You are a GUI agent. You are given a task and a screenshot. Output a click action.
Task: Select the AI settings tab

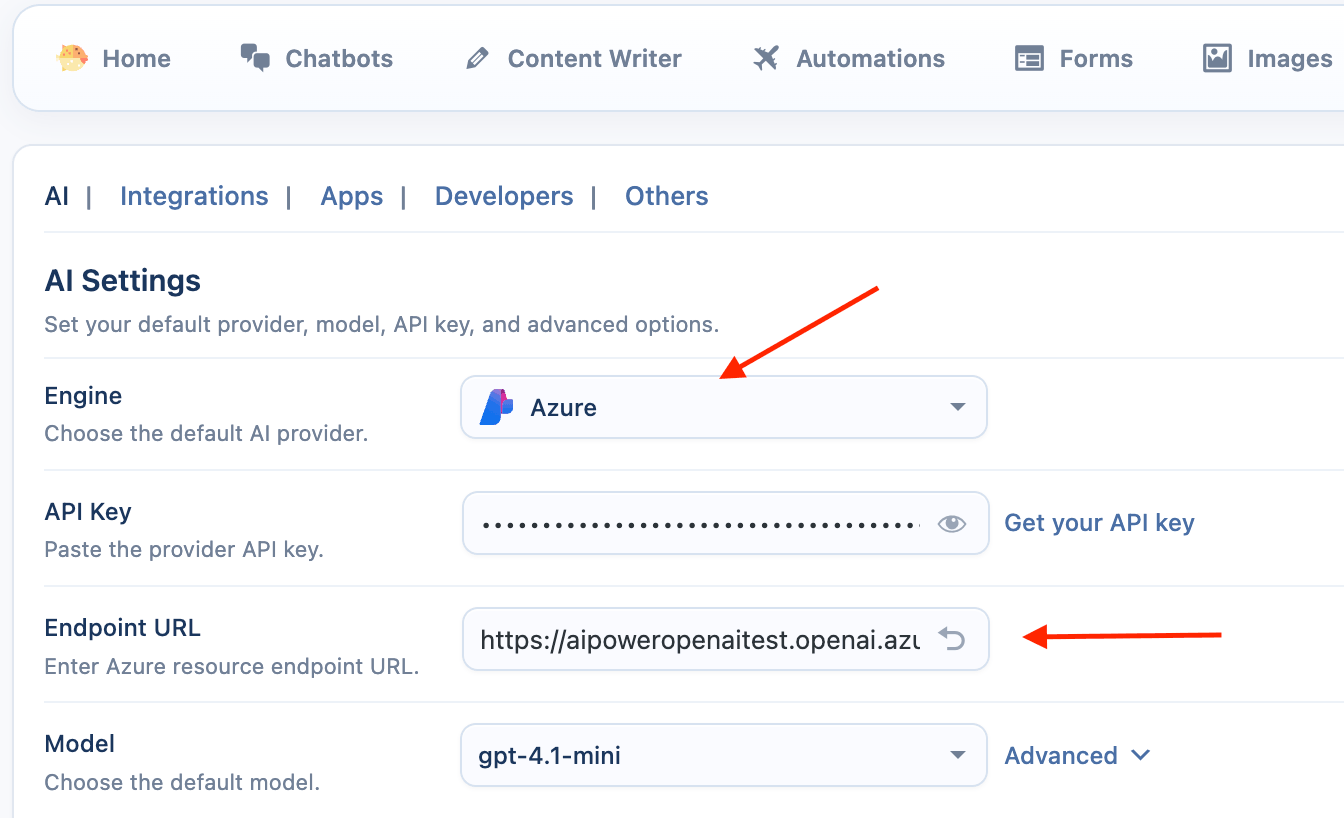pos(57,196)
